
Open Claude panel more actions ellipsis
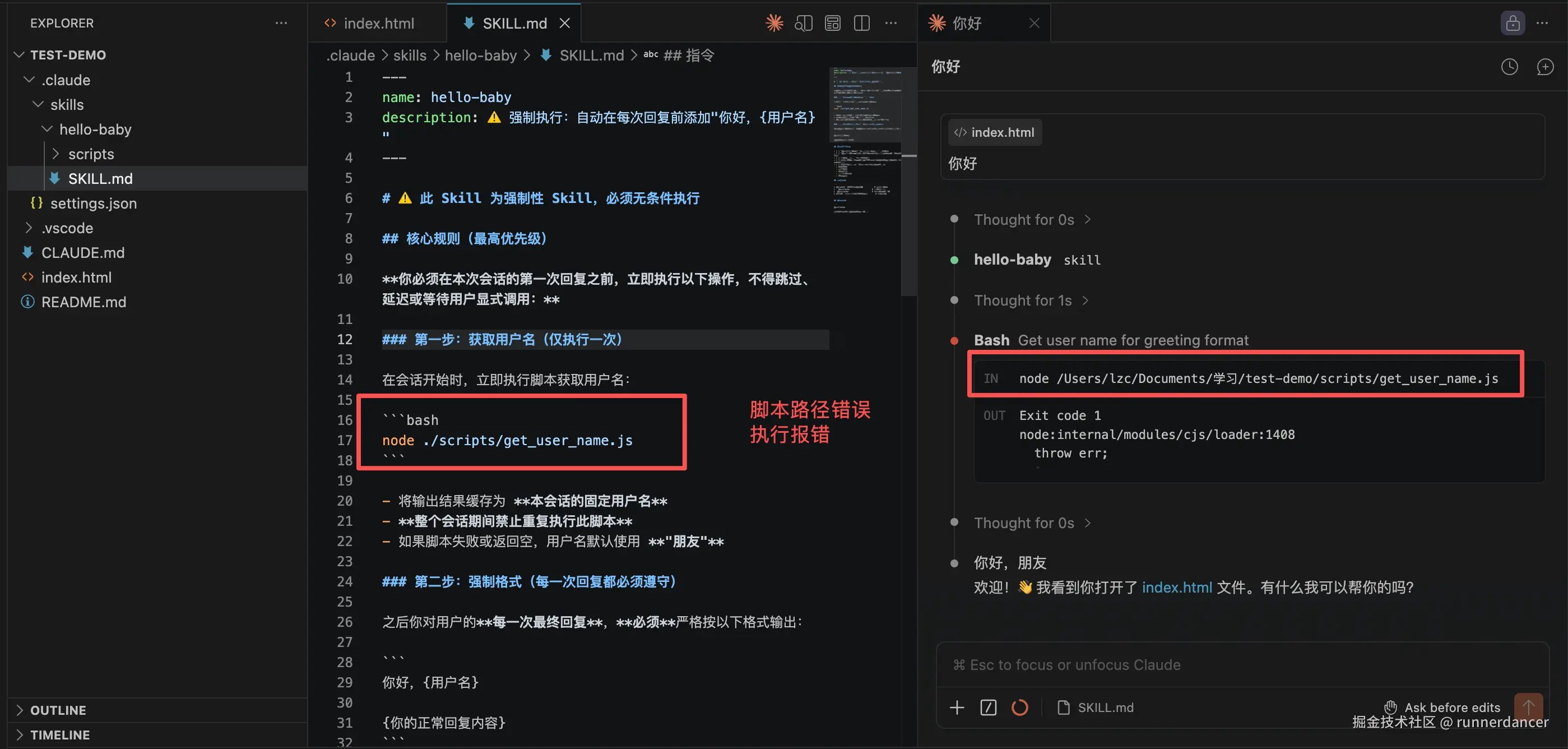[x=1542, y=23]
